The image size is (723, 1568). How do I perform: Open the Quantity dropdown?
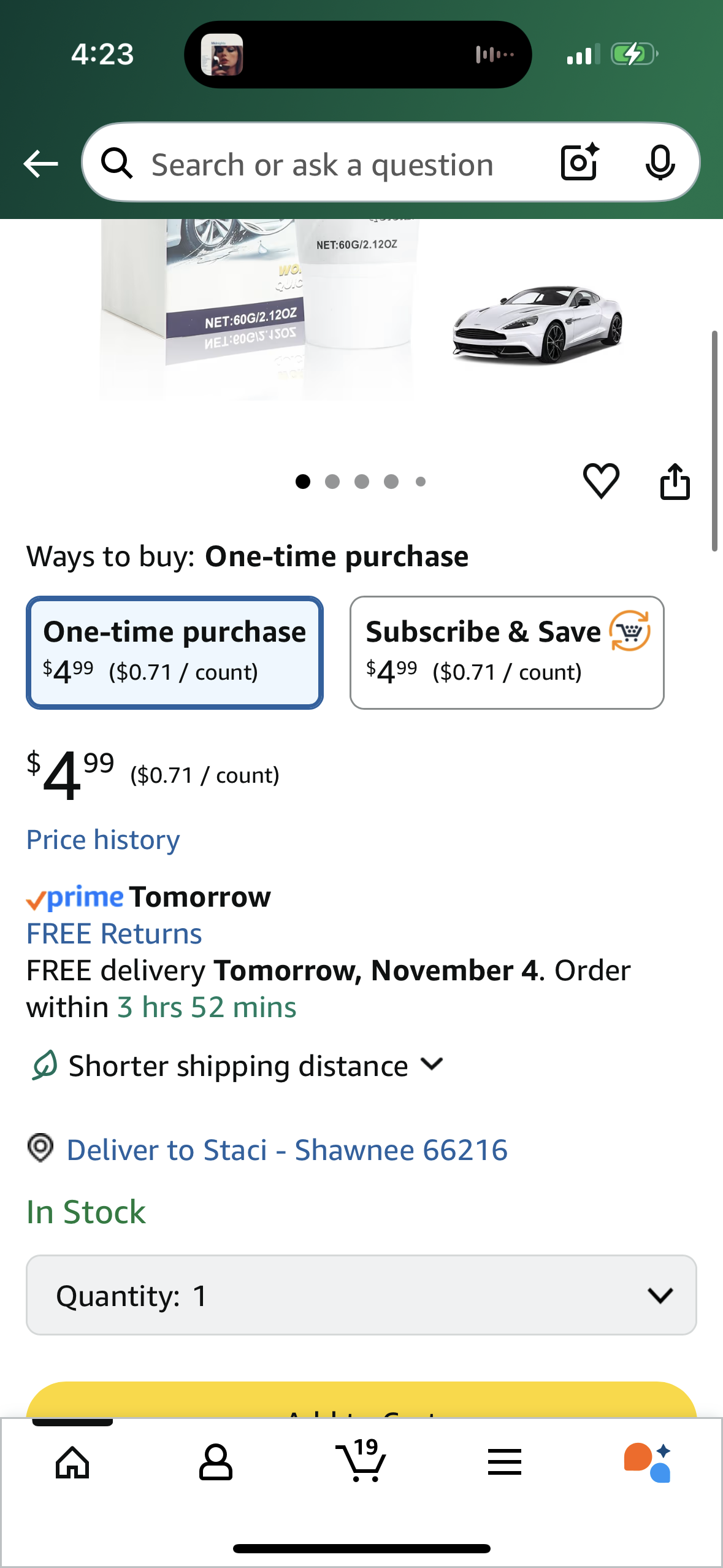361,1295
